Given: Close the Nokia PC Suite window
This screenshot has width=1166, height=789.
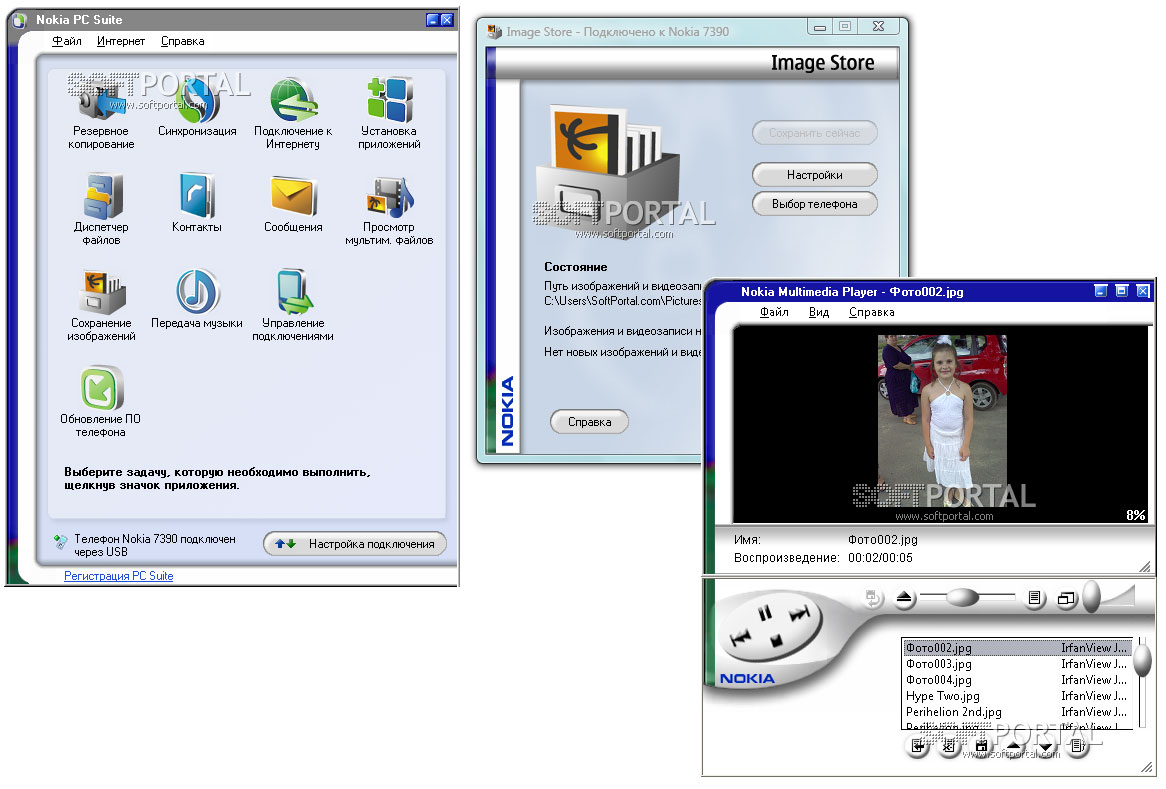Looking at the screenshot, I should (447, 20).
